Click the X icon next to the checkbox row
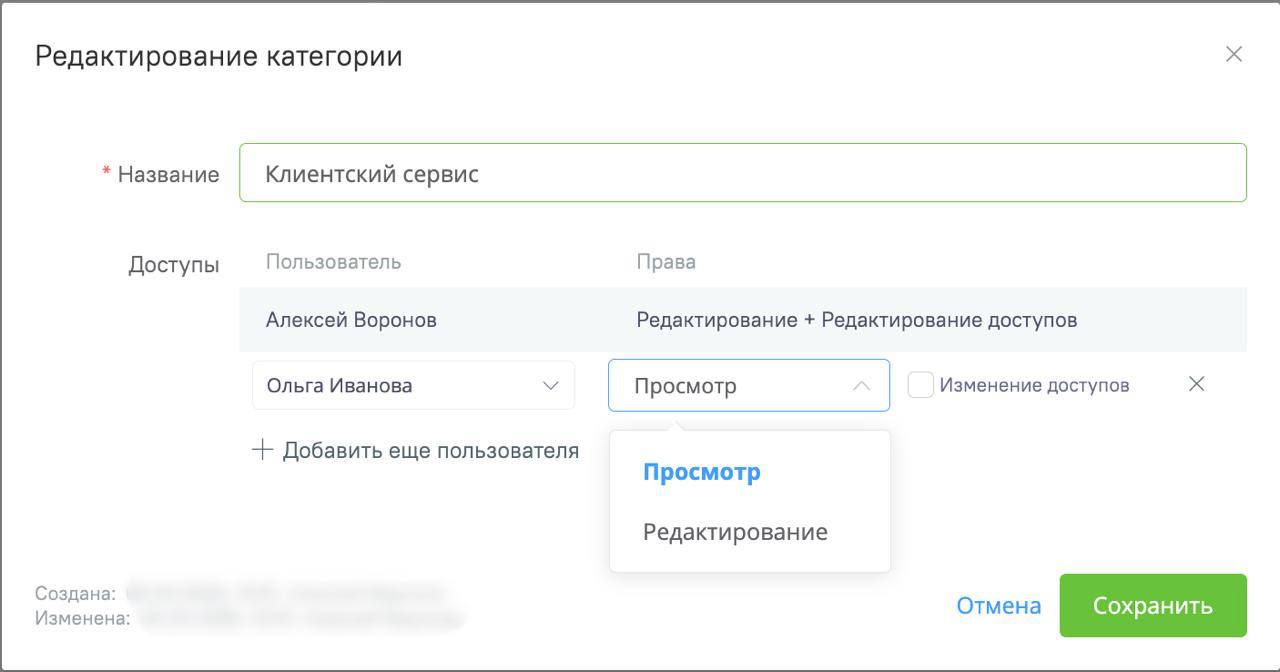This screenshot has height=672, width=1280. tap(1197, 383)
